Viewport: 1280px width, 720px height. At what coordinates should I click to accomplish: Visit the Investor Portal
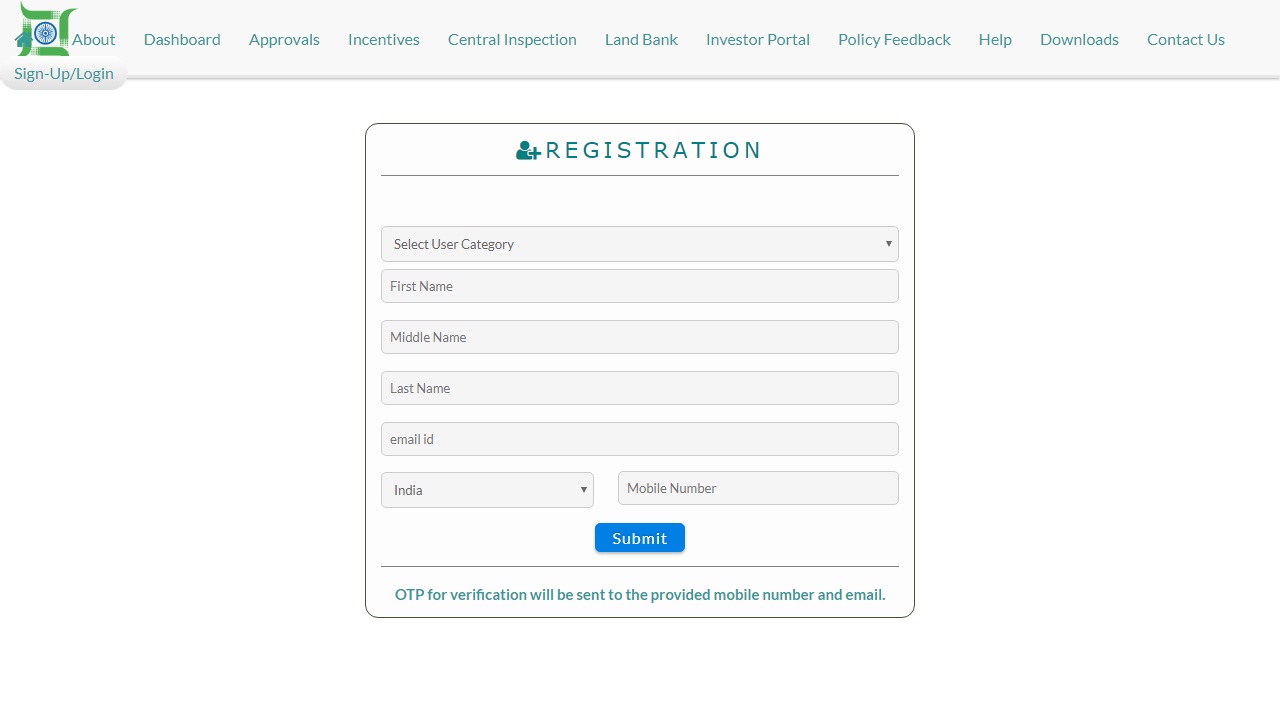coord(757,40)
